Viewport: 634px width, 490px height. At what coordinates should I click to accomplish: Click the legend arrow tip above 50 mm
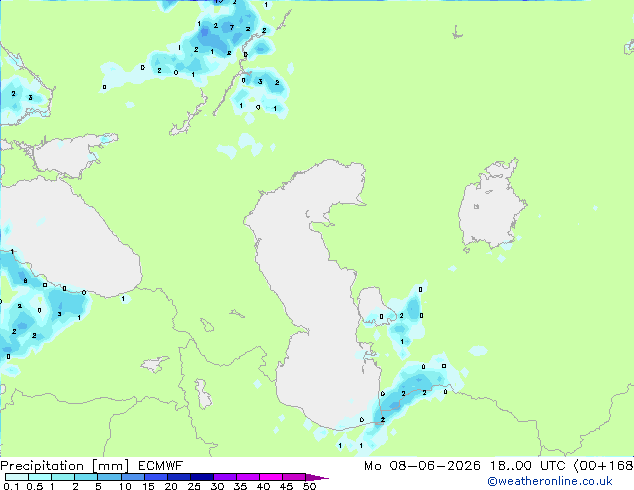(317, 477)
